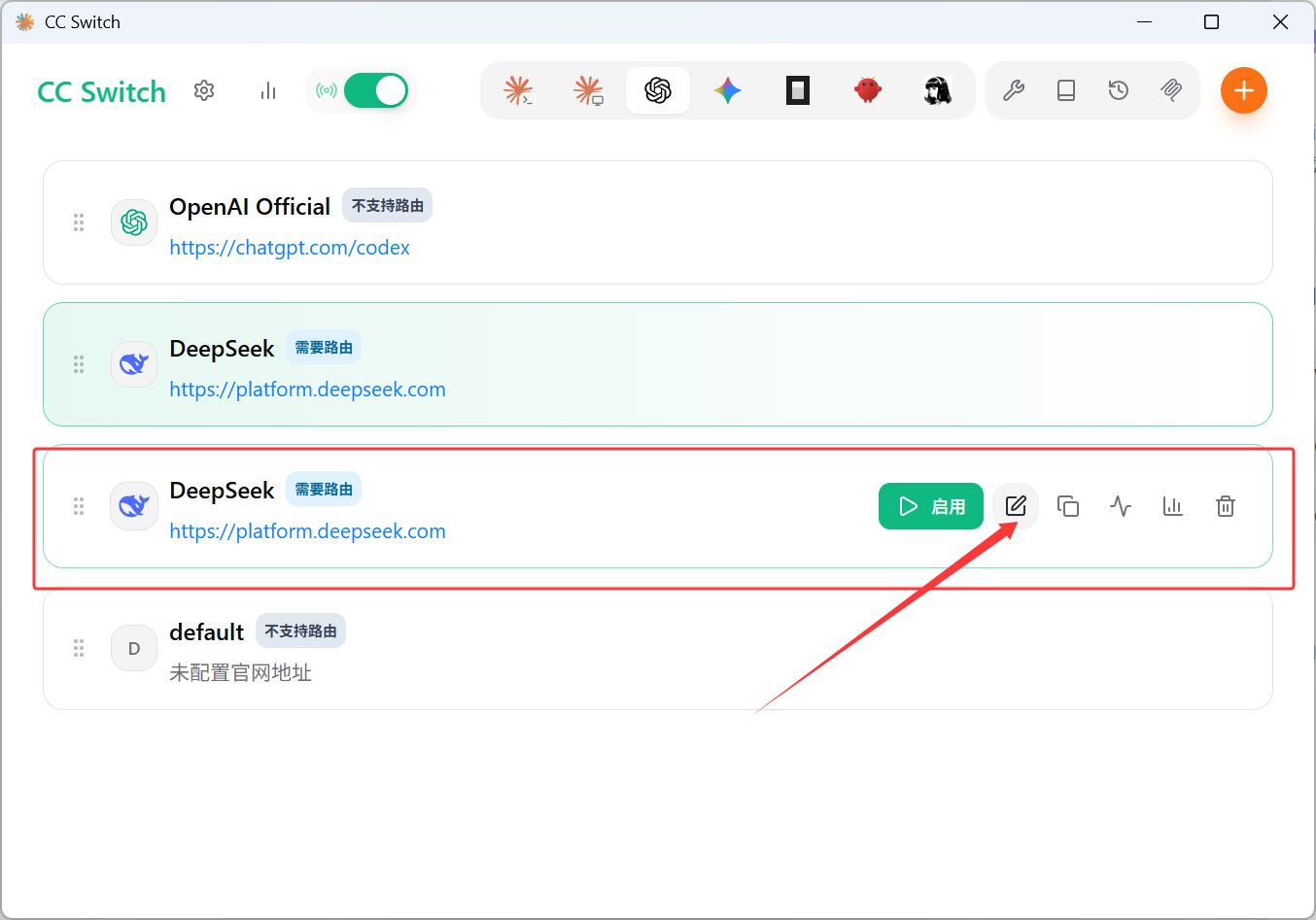
Task: Click the OpenAI Official provider logo icon
Action: [x=134, y=222]
